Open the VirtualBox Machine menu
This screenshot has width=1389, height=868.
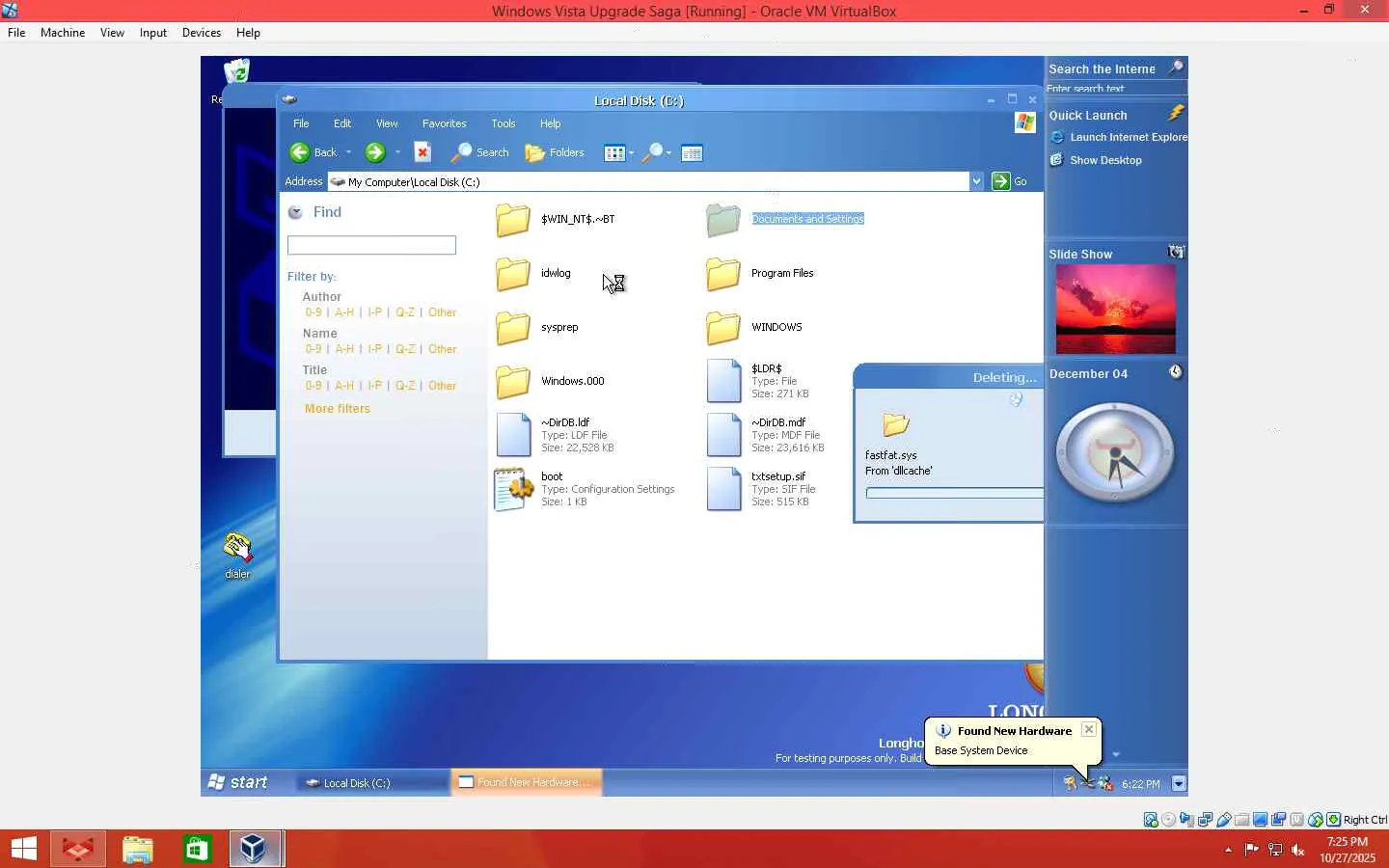point(63,33)
